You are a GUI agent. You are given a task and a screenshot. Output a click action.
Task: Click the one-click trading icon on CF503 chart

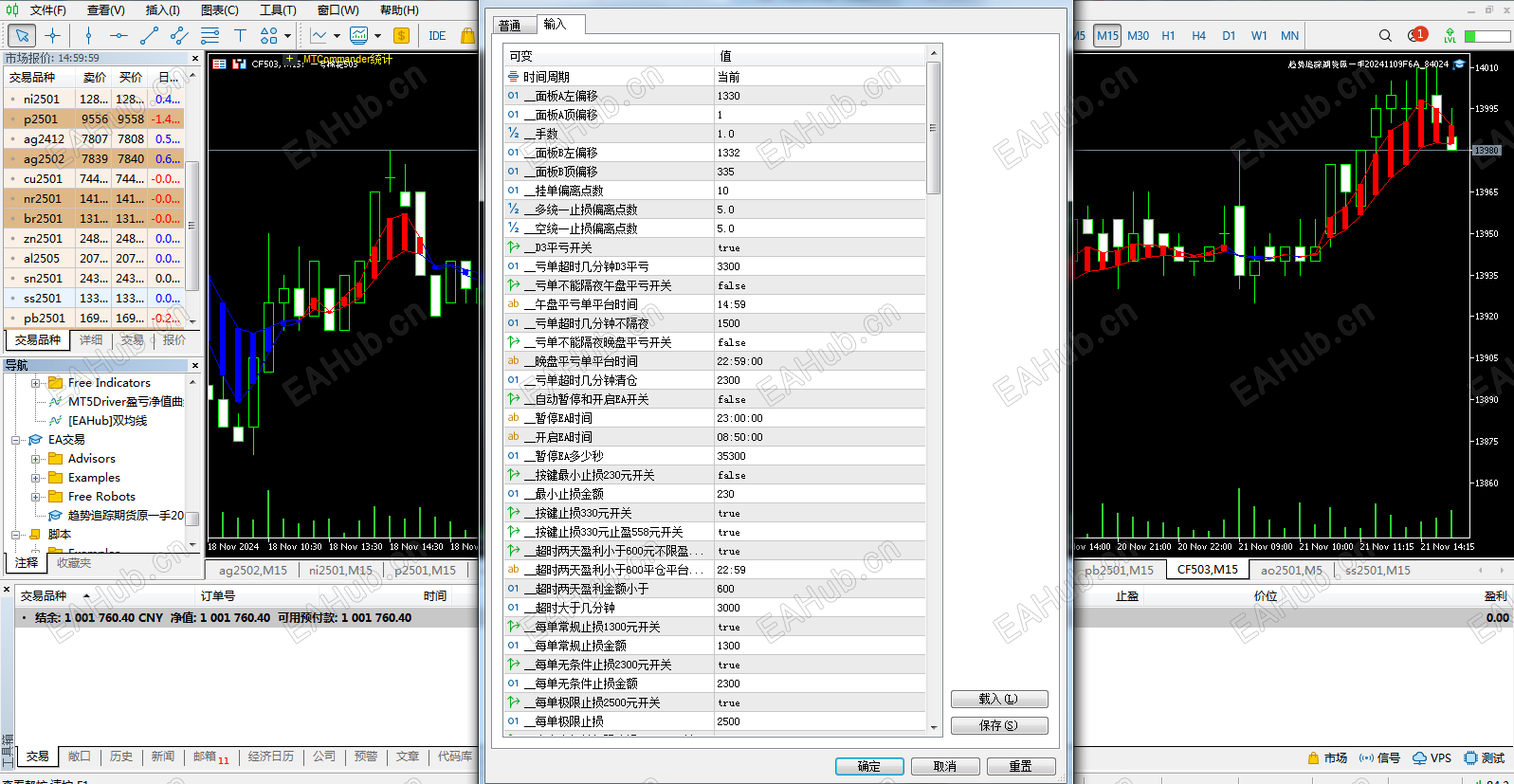pos(239,64)
